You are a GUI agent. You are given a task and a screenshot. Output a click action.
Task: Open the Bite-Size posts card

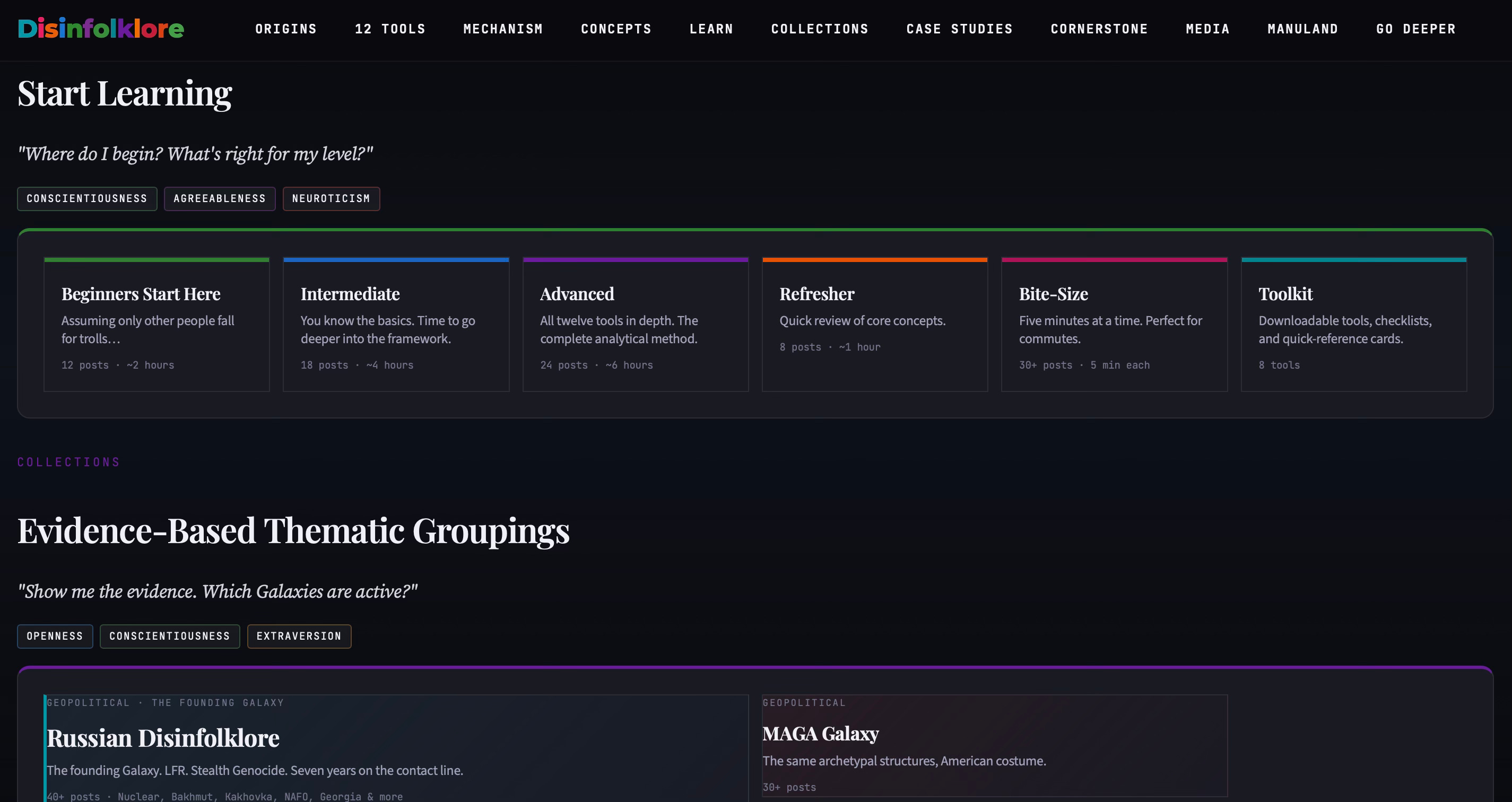coord(1114,325)
